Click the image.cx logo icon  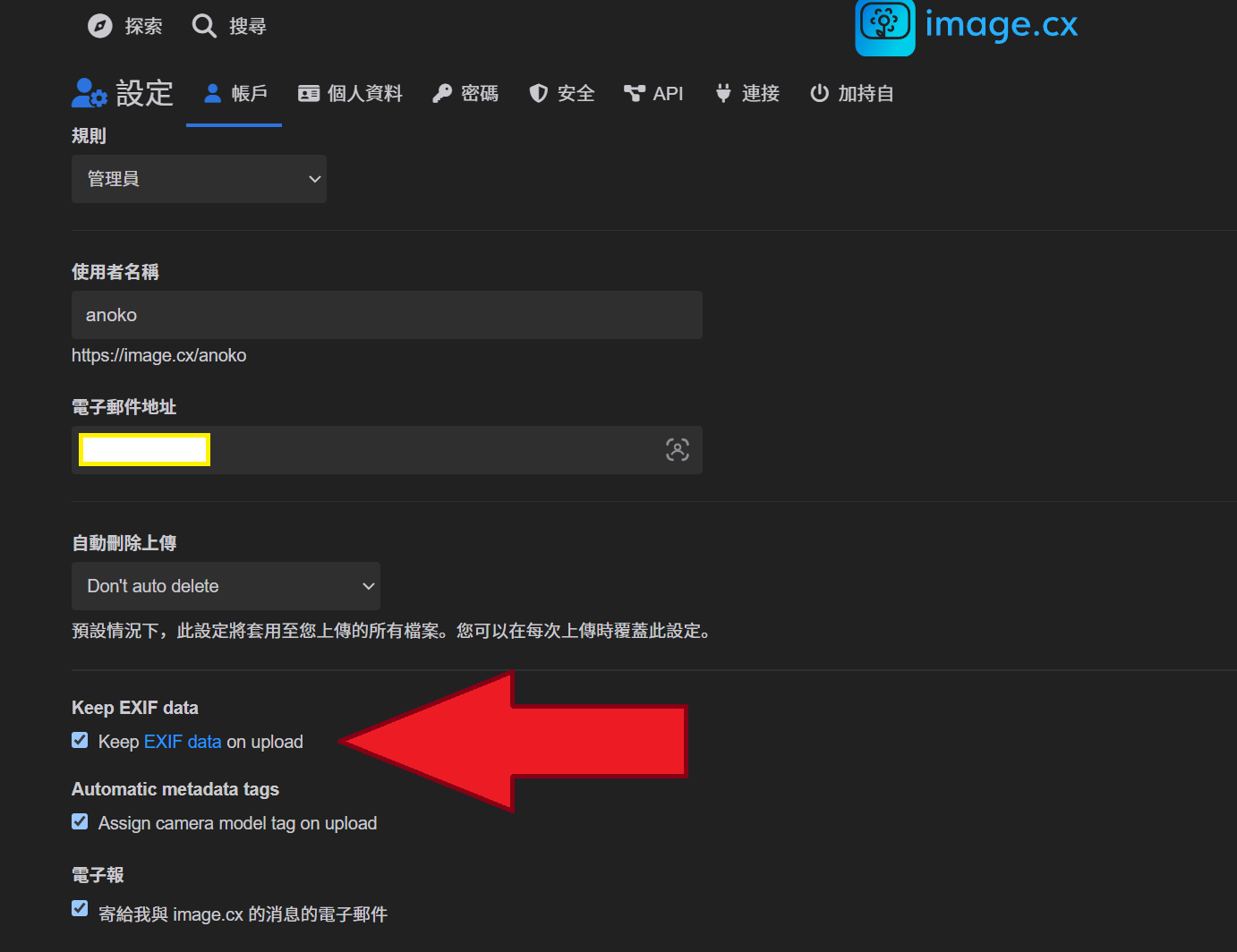click(884, 26)
